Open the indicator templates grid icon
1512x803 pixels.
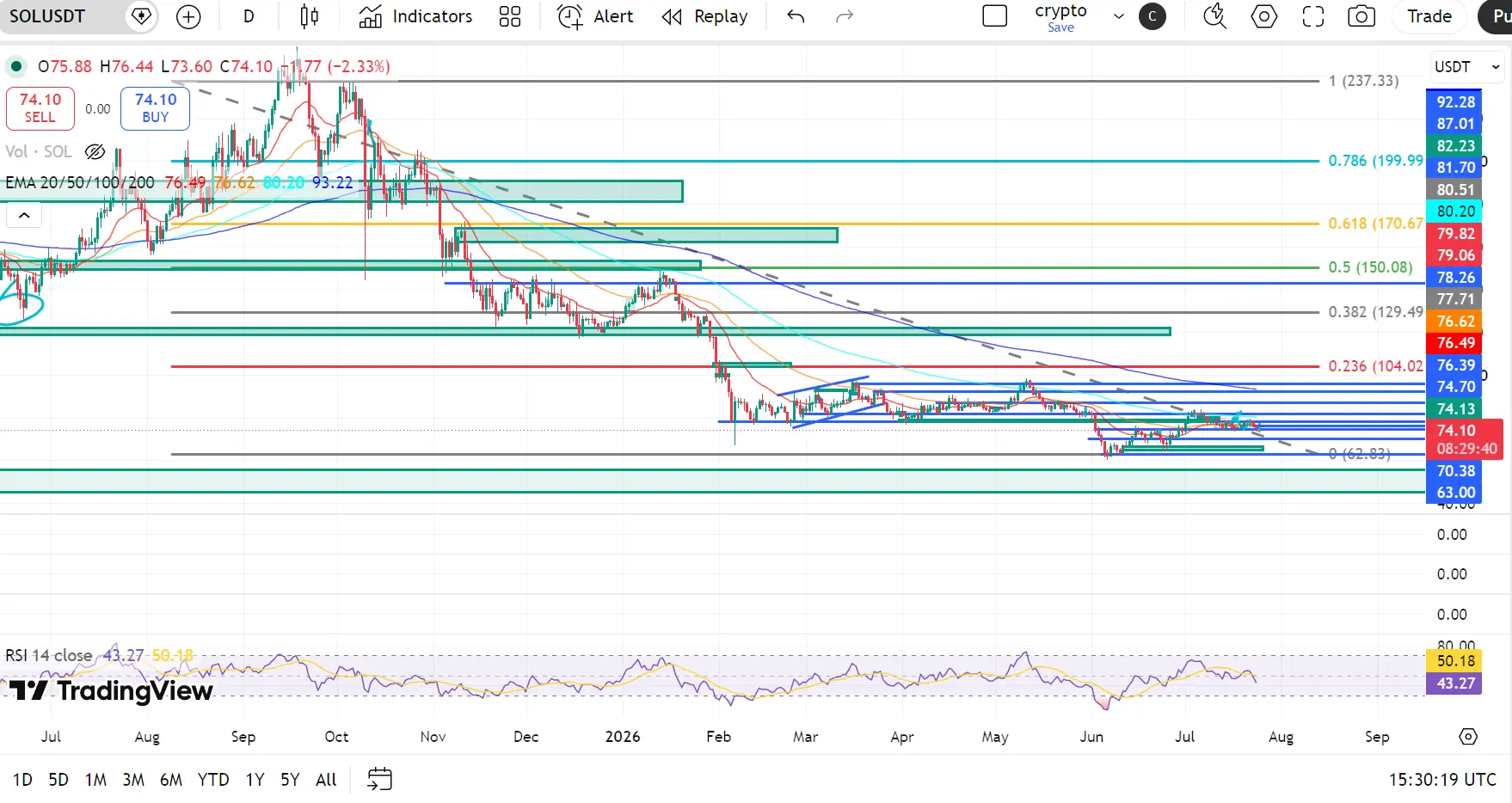click(x=510, y=16)
